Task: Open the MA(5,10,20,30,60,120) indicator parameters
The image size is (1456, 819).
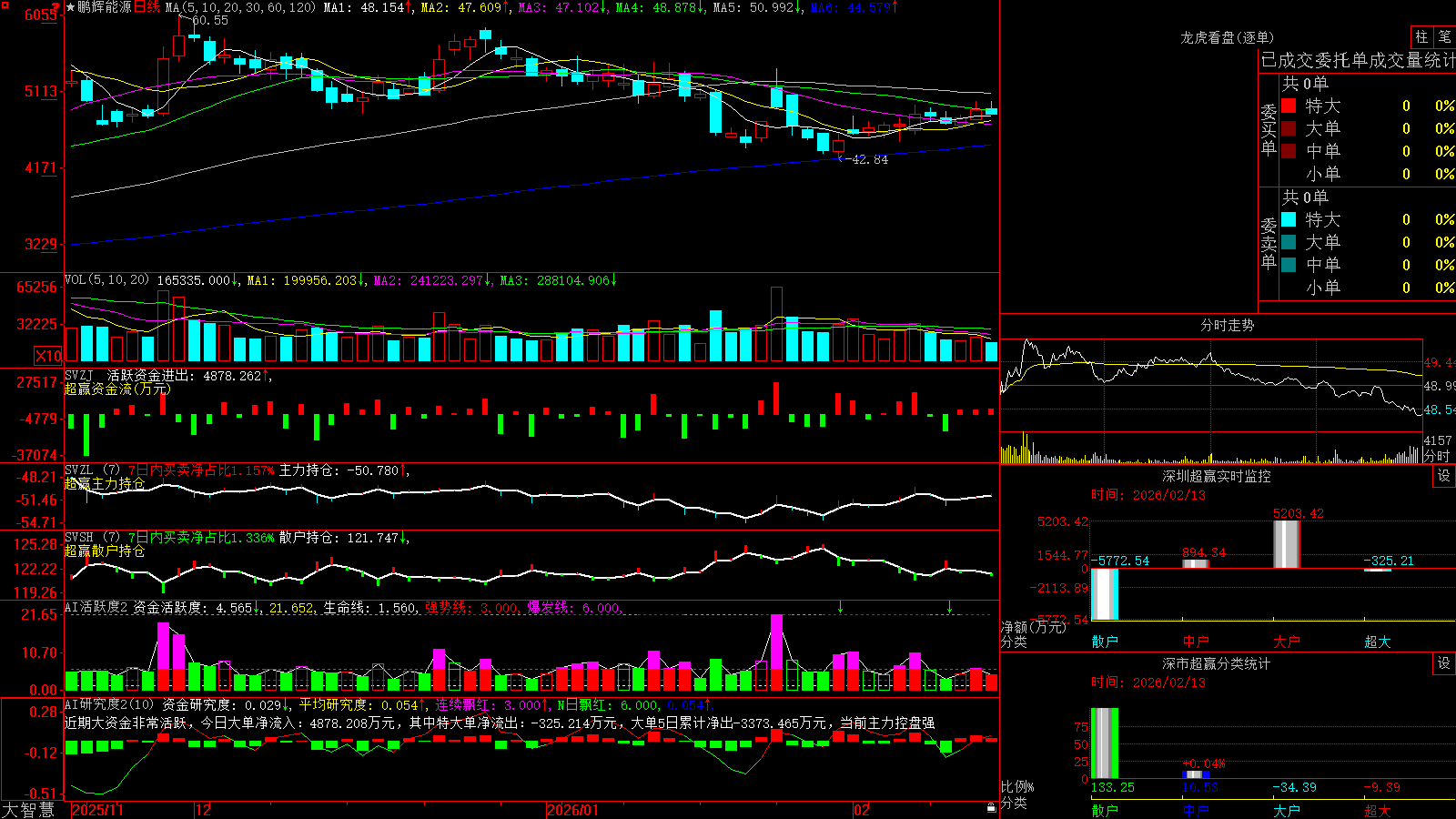Action: pyautogui.click(x=240, y=7)
